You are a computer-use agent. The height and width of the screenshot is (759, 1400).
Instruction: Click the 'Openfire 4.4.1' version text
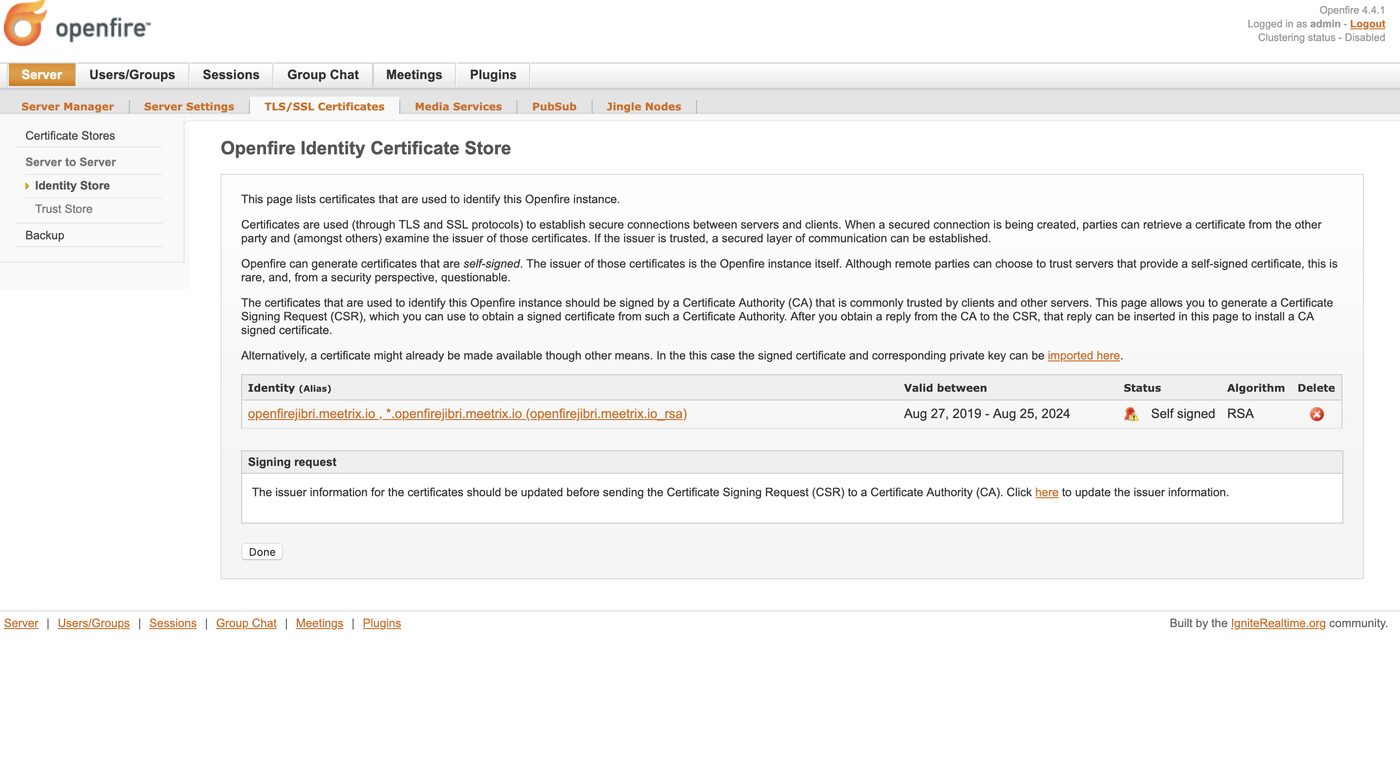click(x=1352, y=10)
